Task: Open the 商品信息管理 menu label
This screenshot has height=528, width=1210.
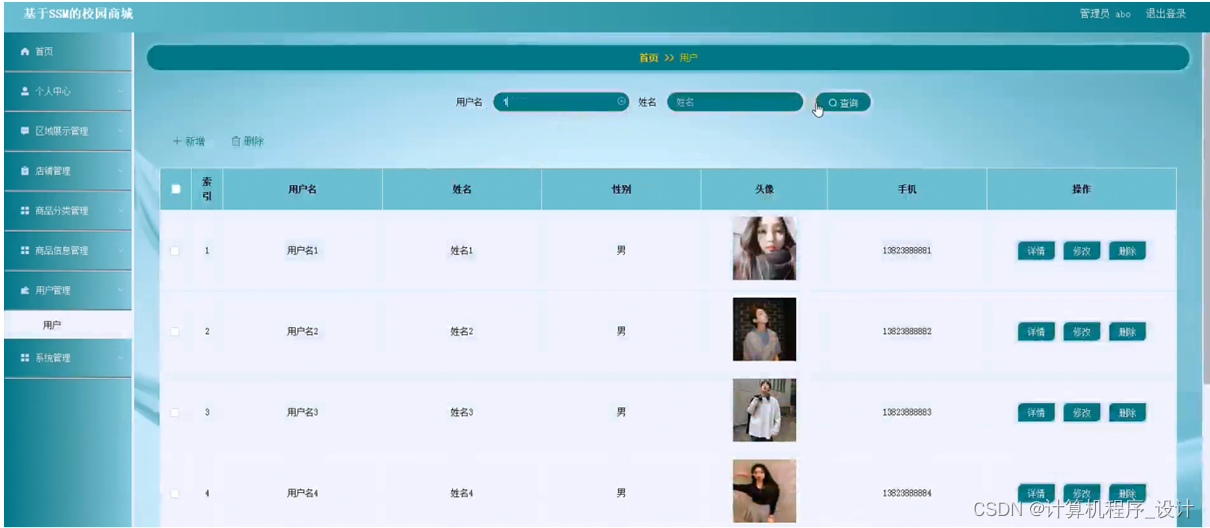Action: pyautogui.click(x=62, y=251)
